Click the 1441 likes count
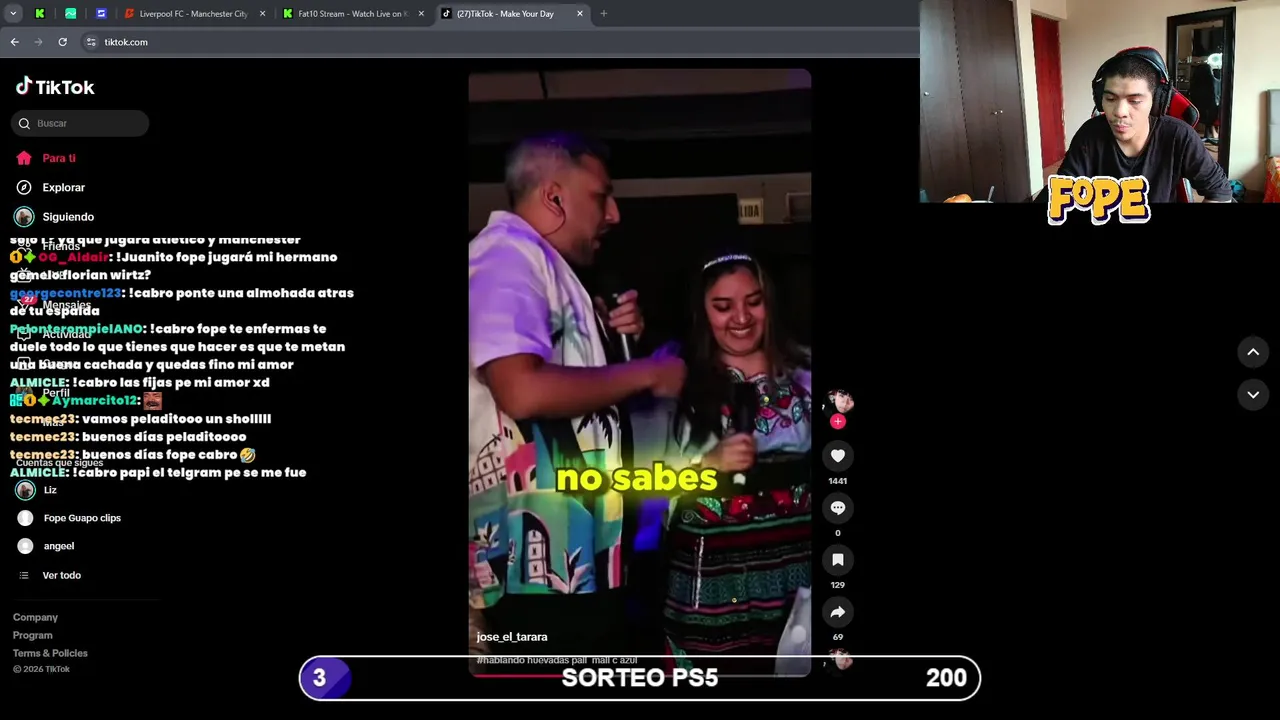The height and width of the screenshot is (720, 1280). tap(838, 481)
